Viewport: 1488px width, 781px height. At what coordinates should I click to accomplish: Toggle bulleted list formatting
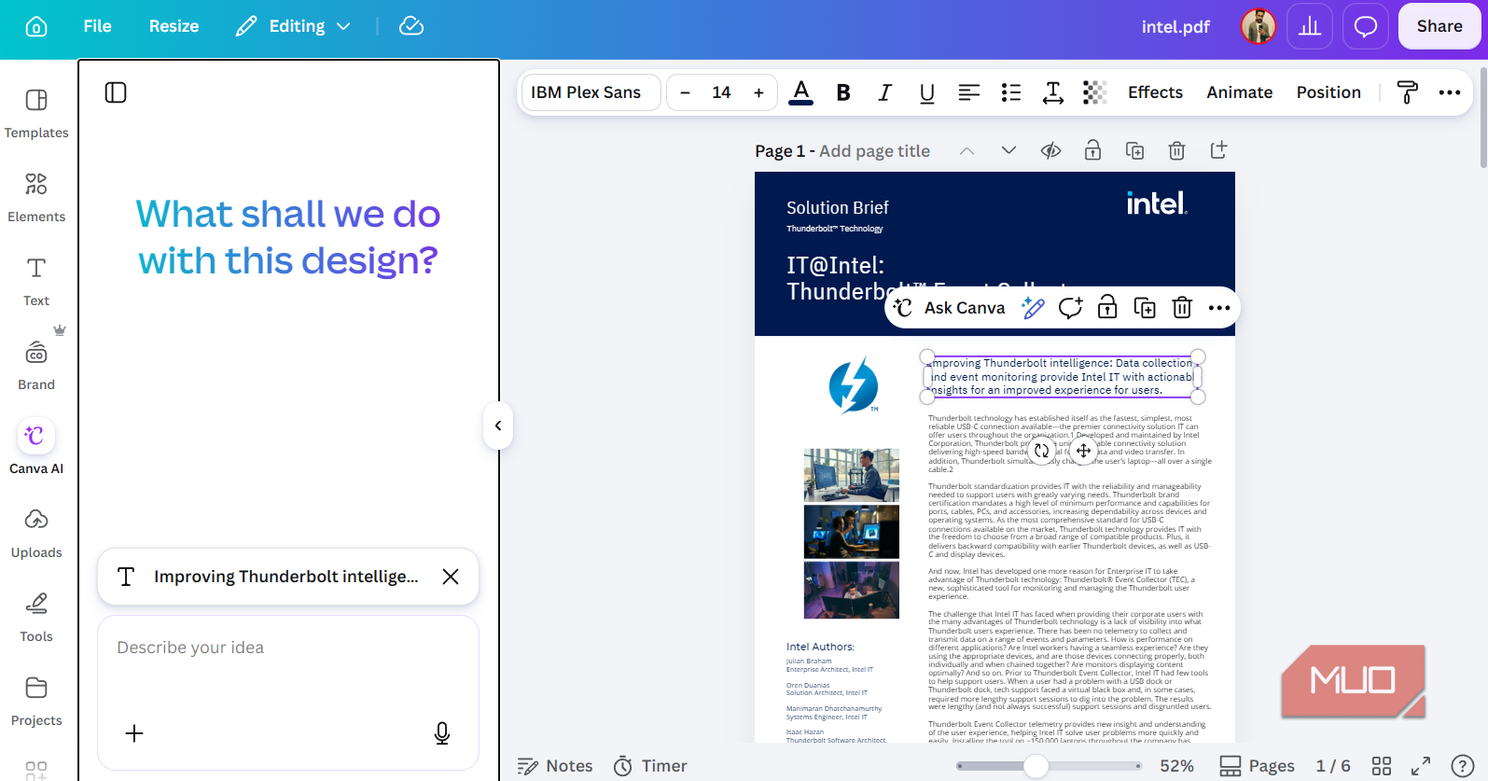coord(1011,92)
